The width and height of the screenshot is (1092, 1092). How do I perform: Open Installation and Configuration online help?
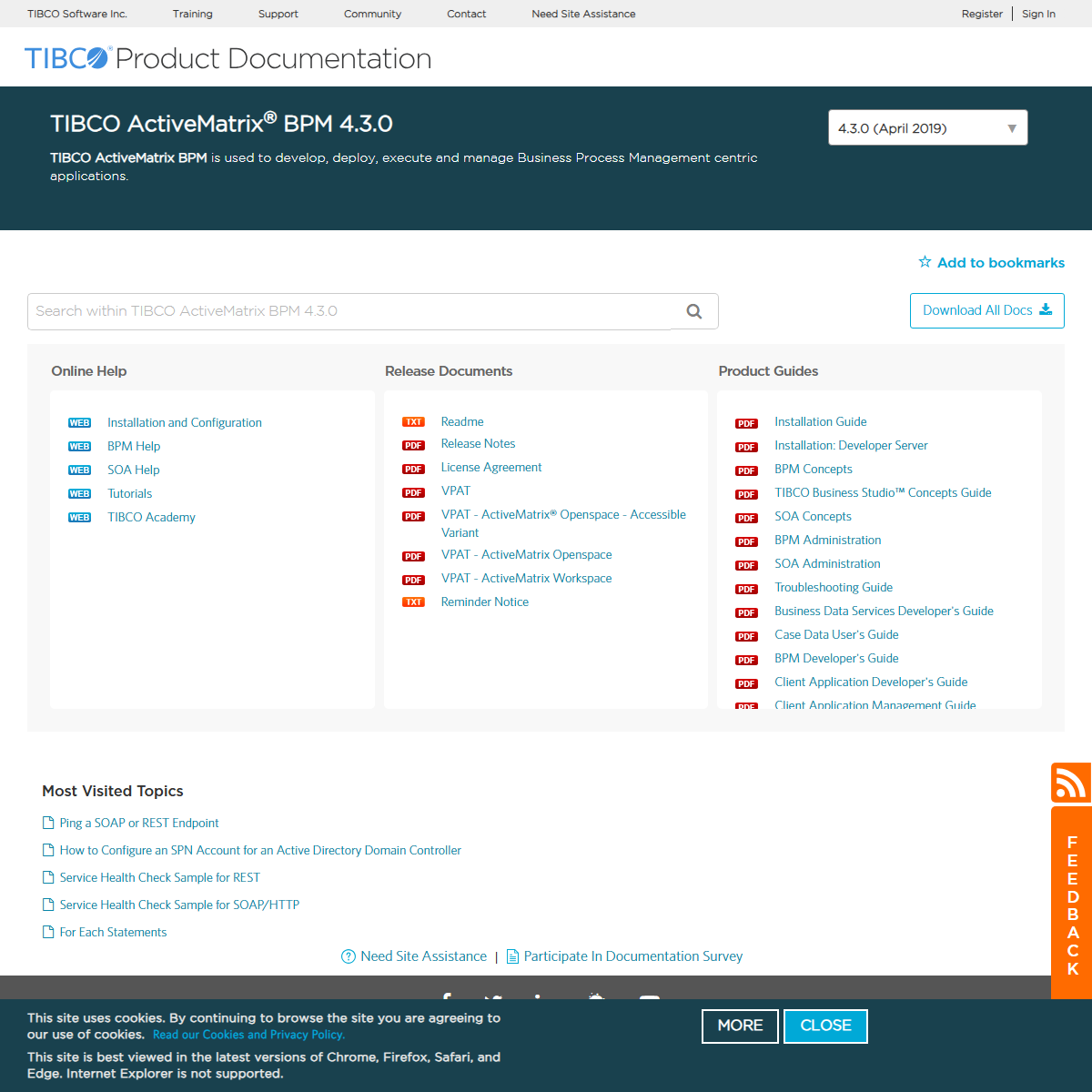coord(185,422)
